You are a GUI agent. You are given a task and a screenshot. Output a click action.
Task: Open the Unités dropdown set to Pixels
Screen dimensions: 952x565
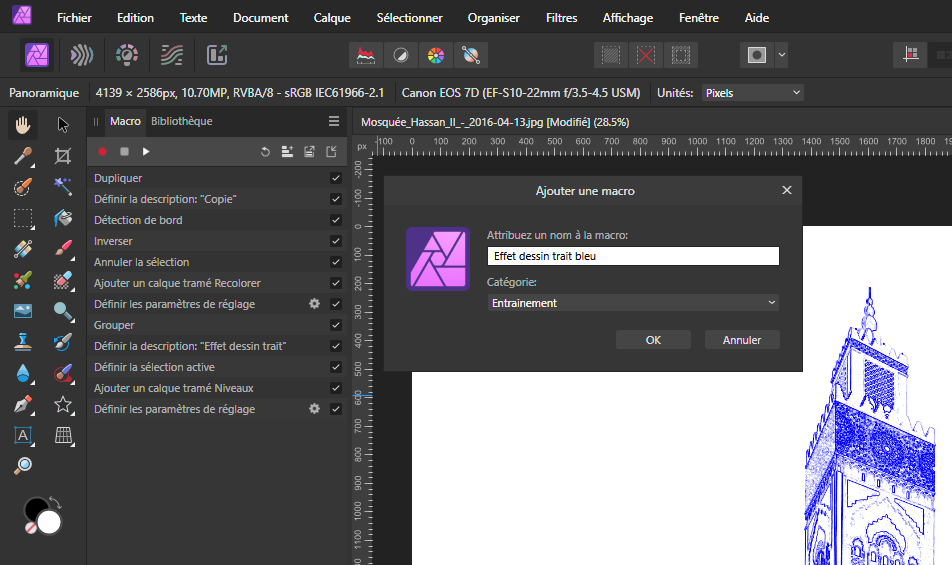click(x=752, y=93)
